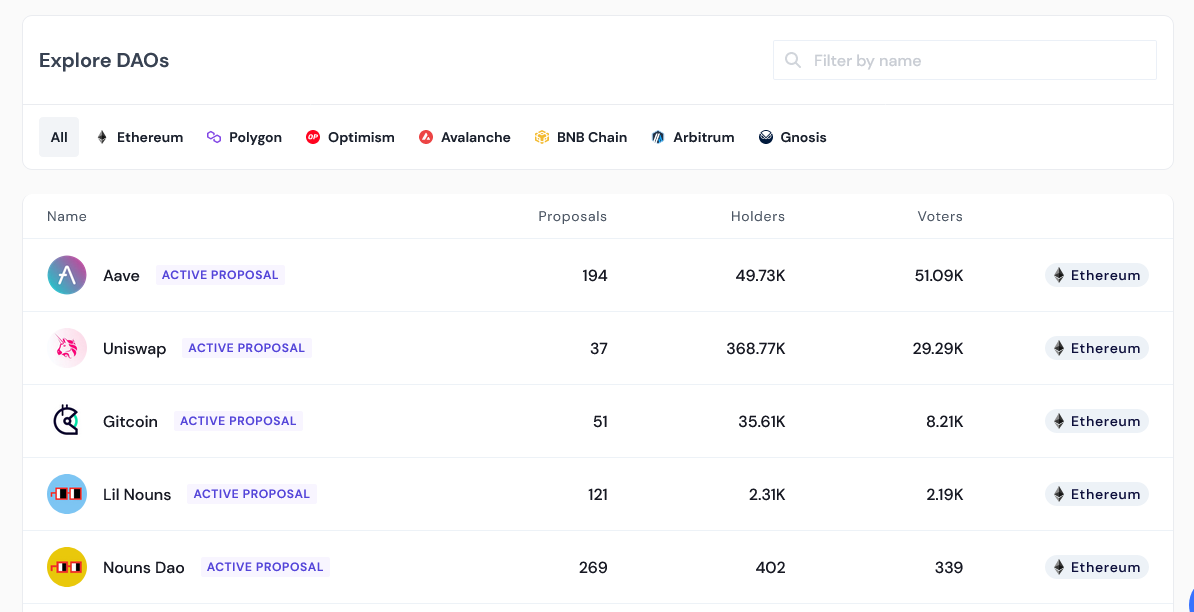Open the Ethereum tag on the Aave row
Screen dimensions: 1194x612
coord(1096,274)
